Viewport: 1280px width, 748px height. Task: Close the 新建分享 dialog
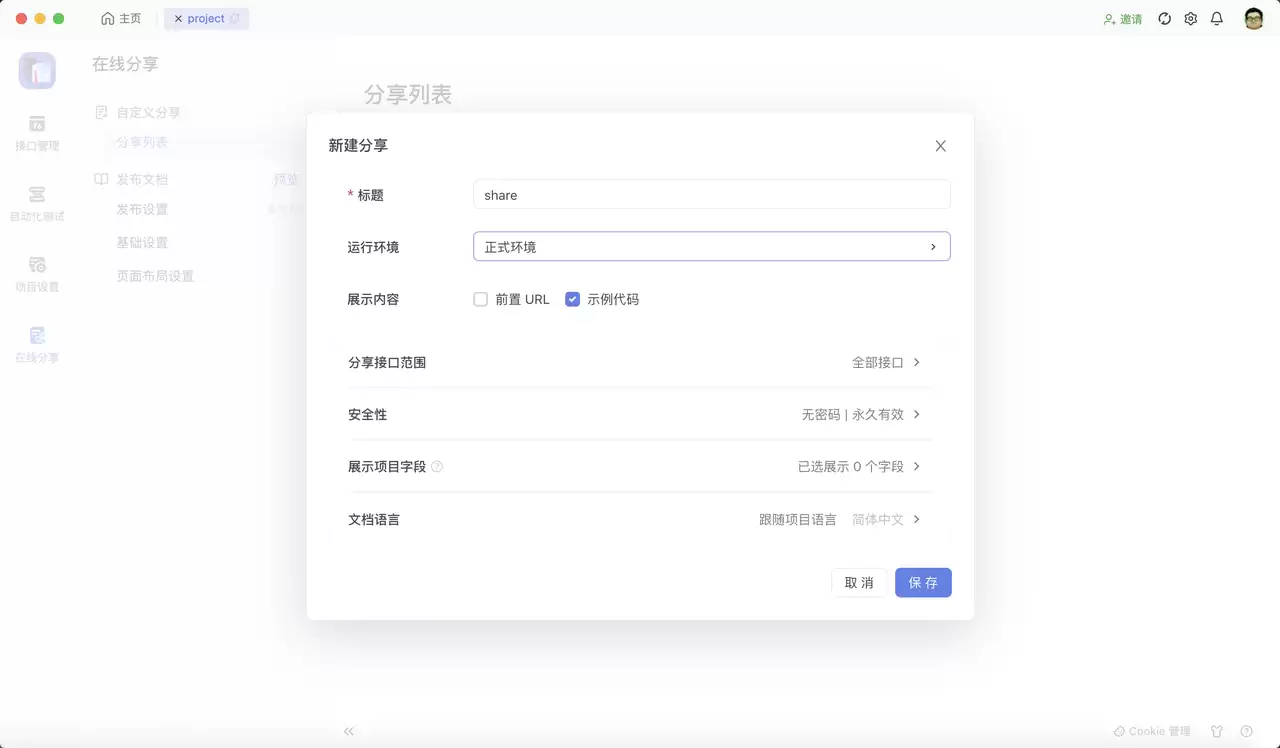(x=940, y=146)
